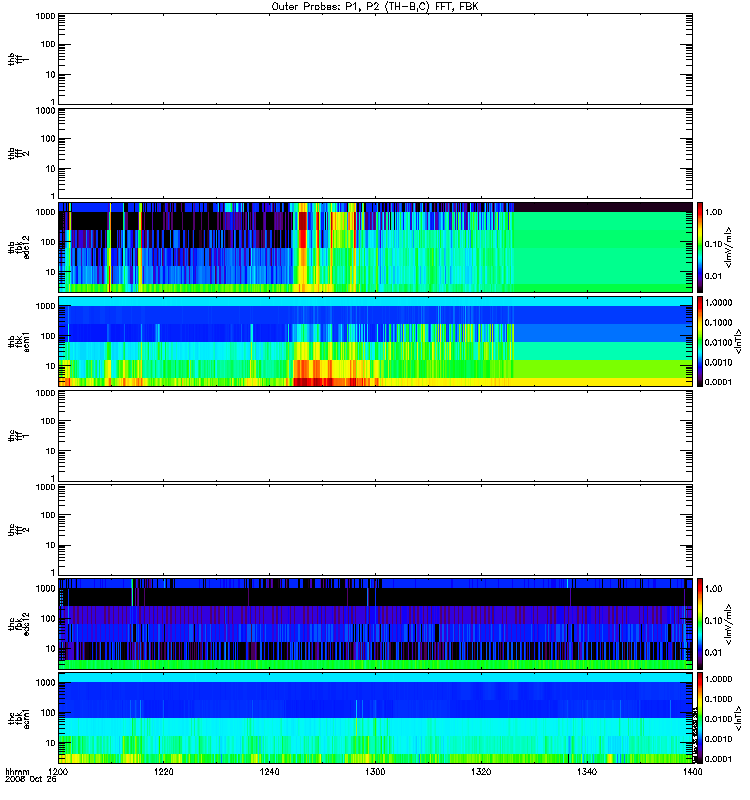Click the 'thb fff 1' y-axis label

(x=18, y=59)
